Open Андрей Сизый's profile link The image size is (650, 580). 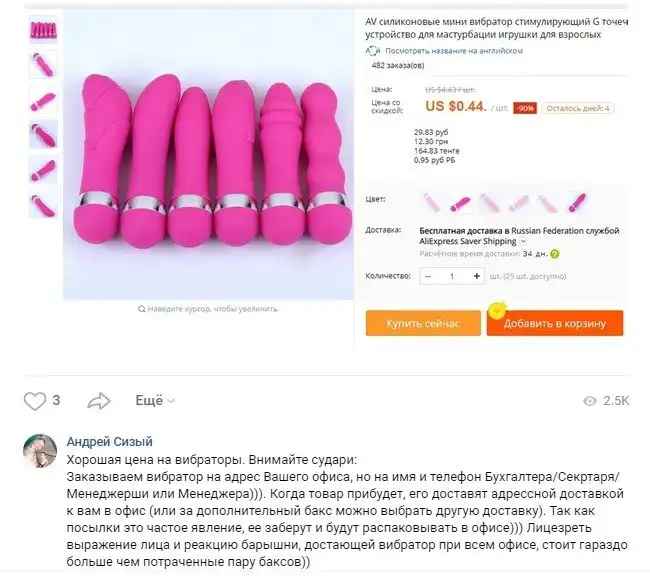(109, 442)
